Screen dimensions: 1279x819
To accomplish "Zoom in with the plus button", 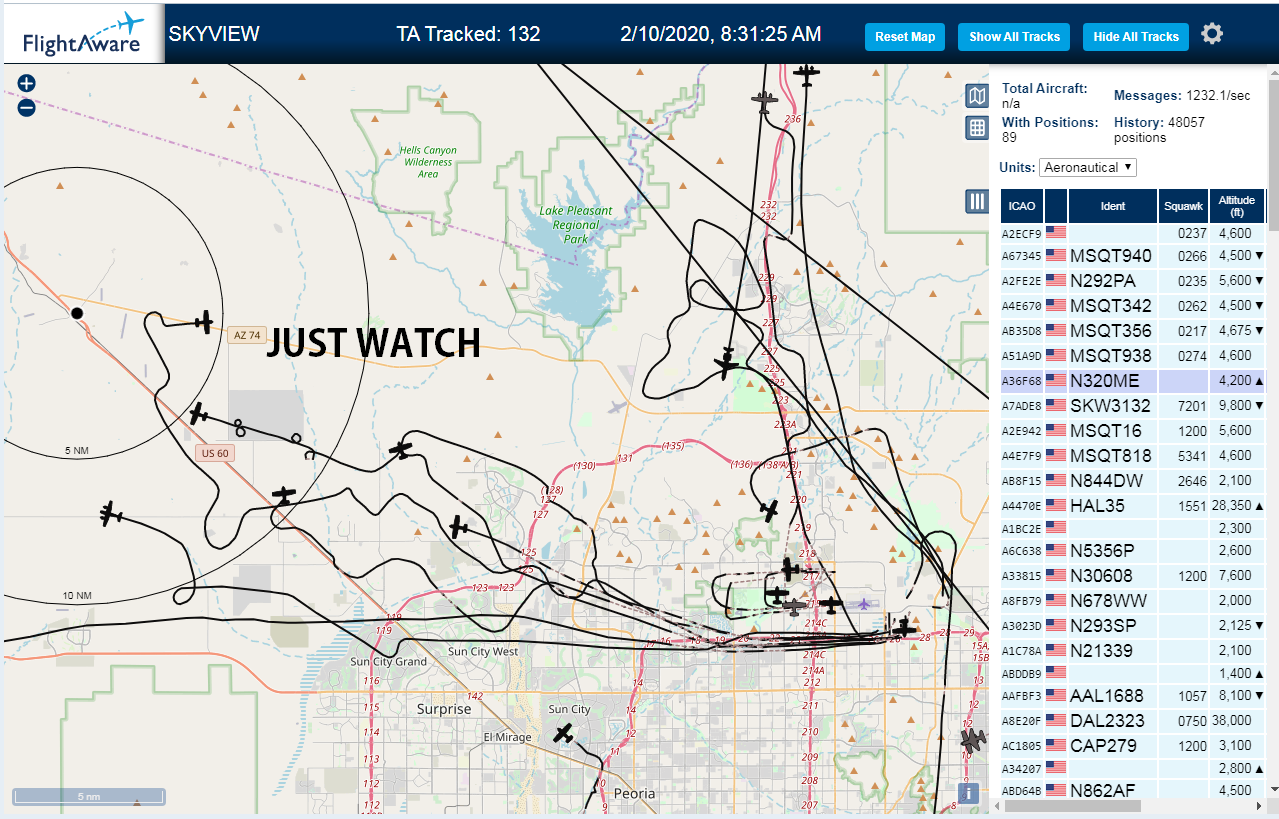I will [27, 84].
